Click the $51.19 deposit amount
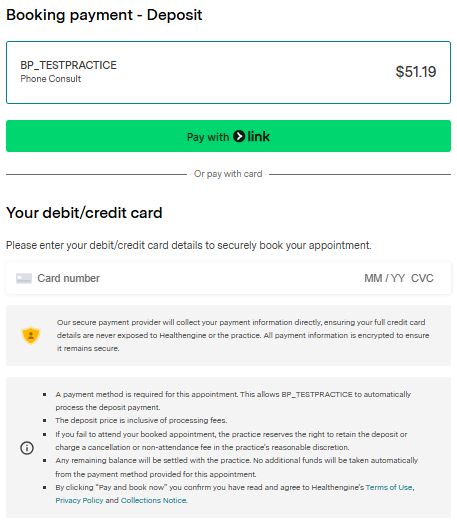This screenshot has height=525, width=457. point(416,72)
